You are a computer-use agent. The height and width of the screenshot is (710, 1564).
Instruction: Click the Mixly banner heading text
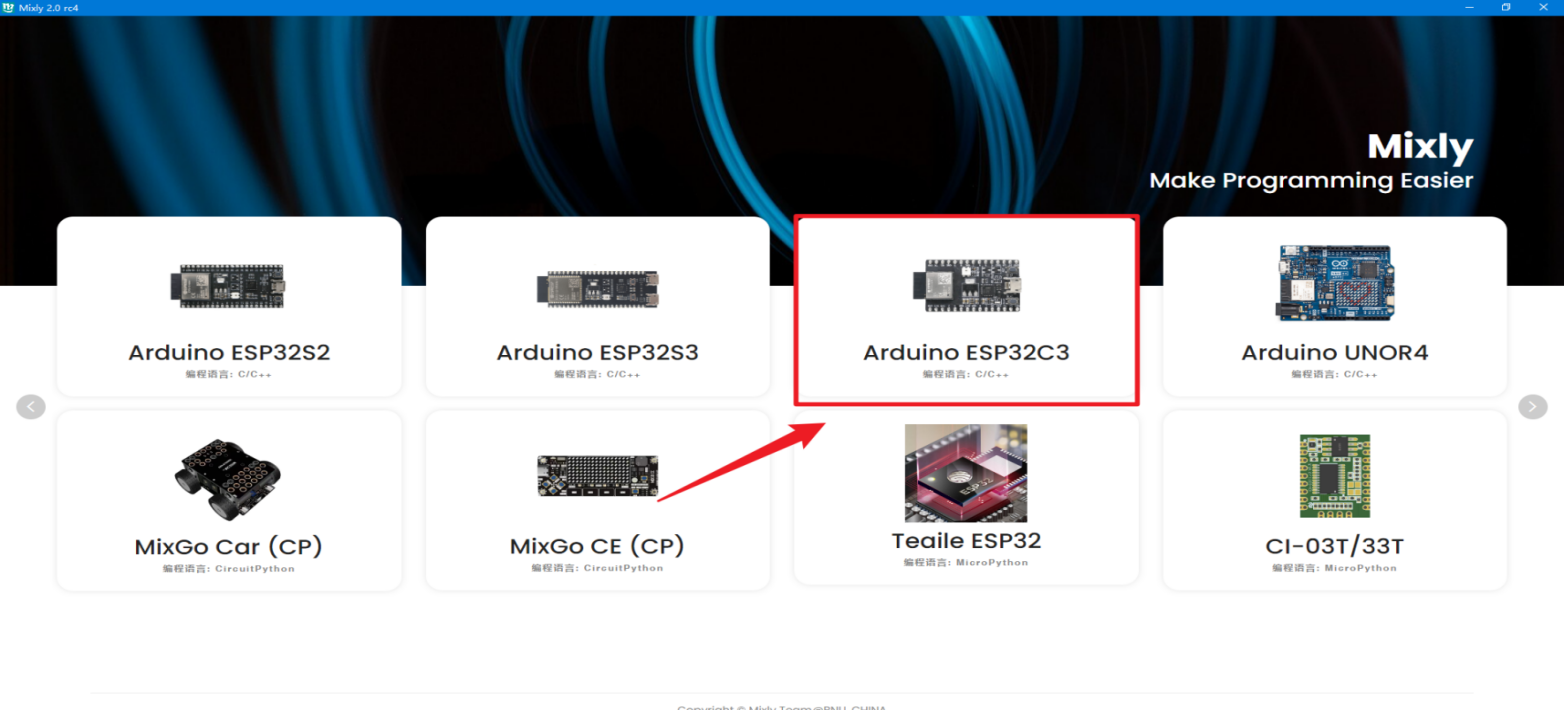point(1420,147)
